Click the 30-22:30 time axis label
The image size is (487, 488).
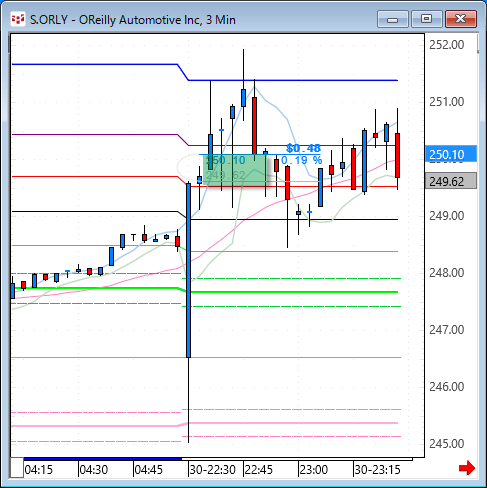pos(213,470)
